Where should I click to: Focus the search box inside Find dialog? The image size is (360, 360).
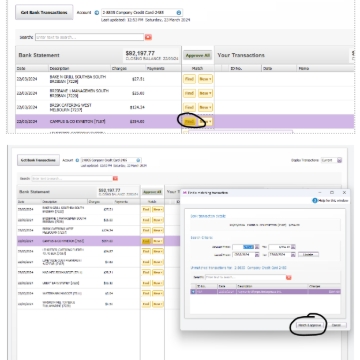245,277
